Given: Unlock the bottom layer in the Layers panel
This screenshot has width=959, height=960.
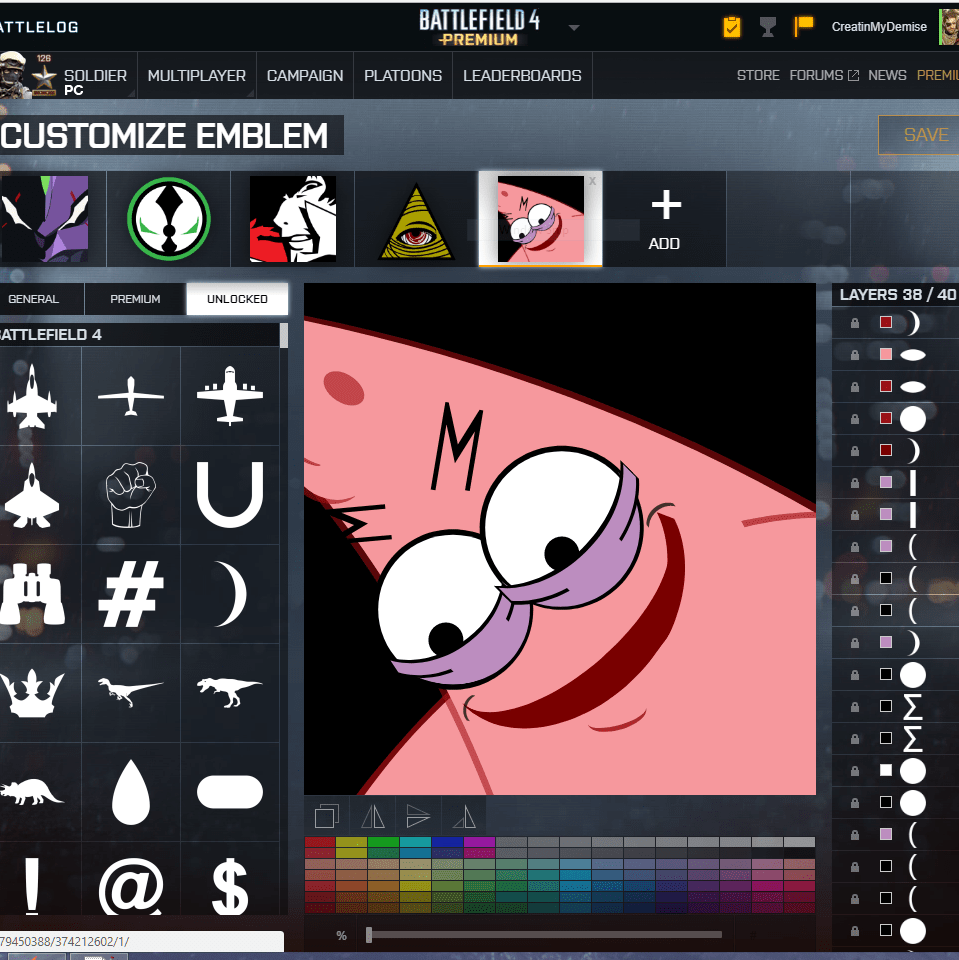Looking at the screenshot, I should (853, 931).
